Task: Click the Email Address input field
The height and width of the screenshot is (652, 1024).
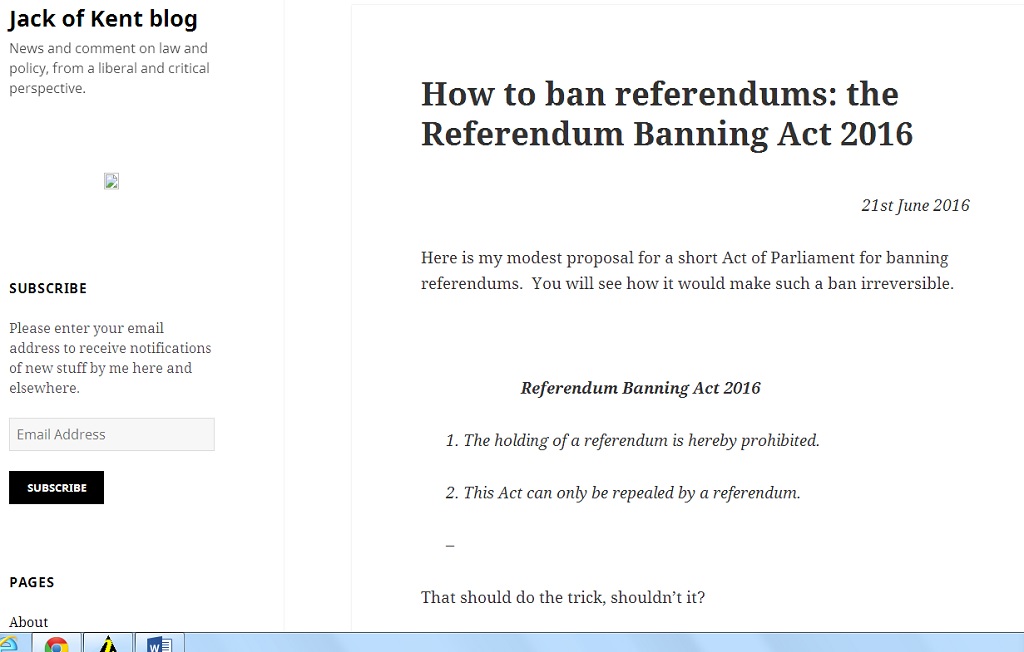Action: click(x=112, y=435)
